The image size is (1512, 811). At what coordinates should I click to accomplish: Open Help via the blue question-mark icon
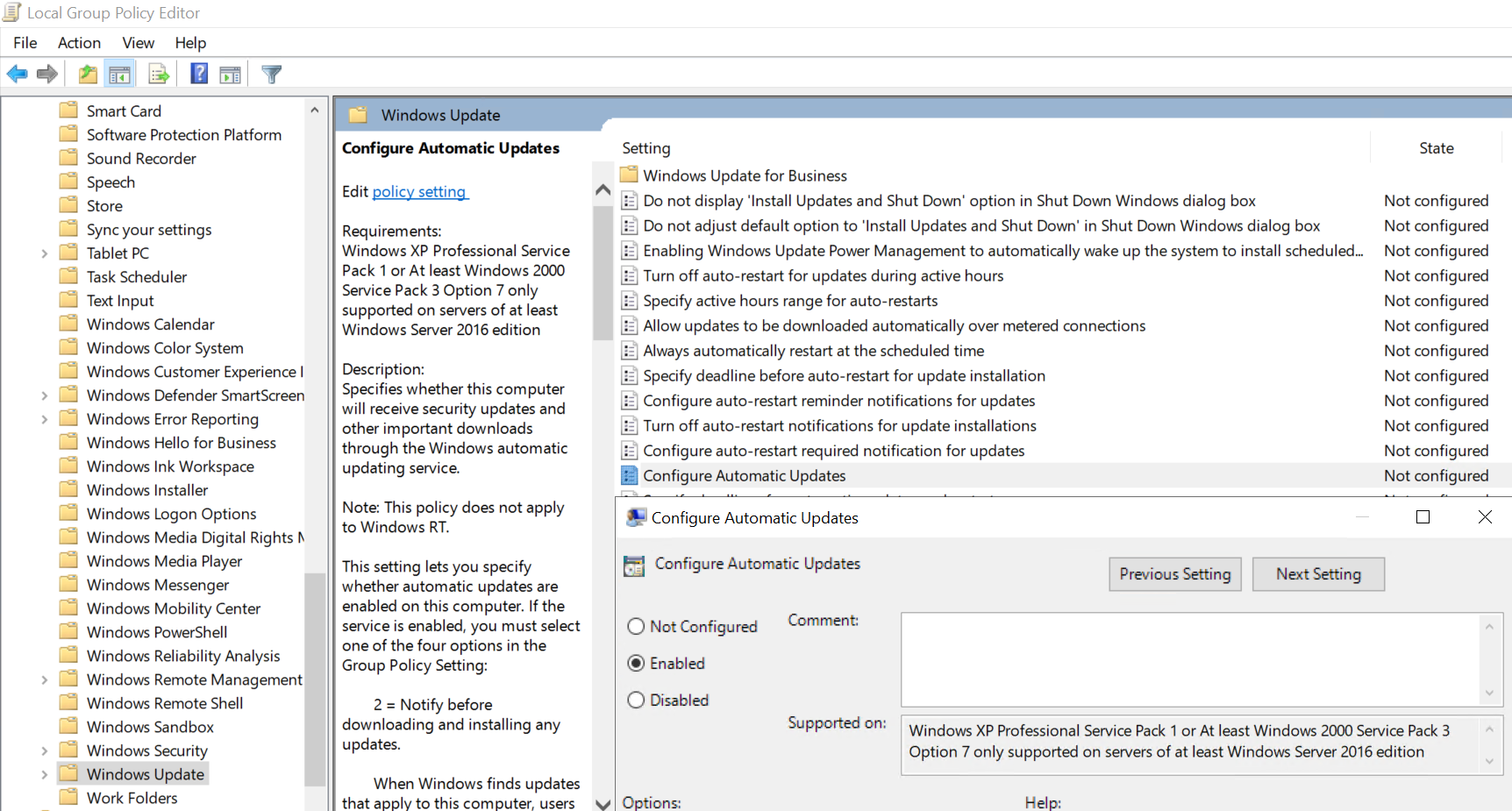[x=200, y=74]
